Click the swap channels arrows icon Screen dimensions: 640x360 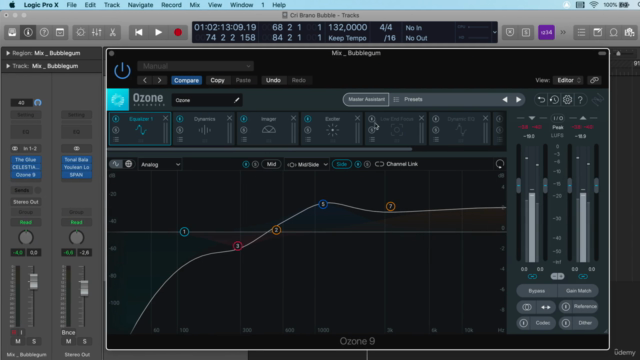(546, 307)
